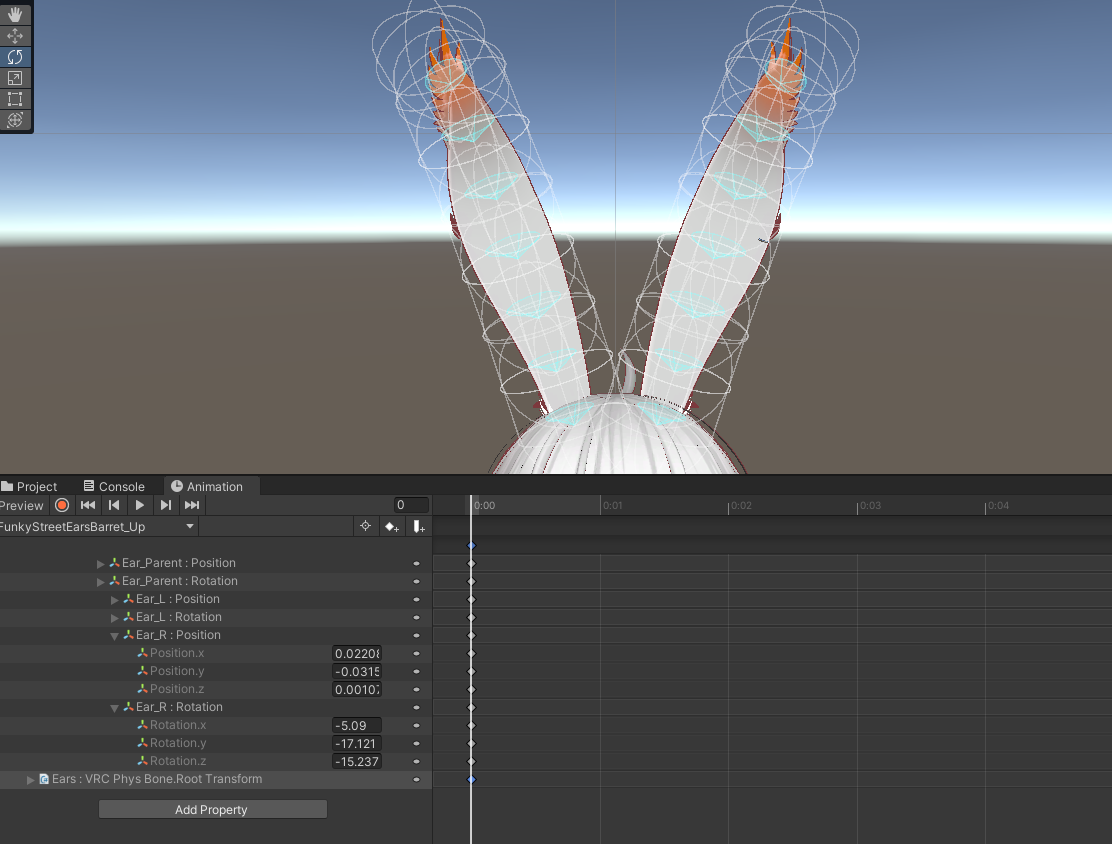Select the combined Transform tool
The height and width of the screenshot is (844, 1112).
[x=15, y=121]
